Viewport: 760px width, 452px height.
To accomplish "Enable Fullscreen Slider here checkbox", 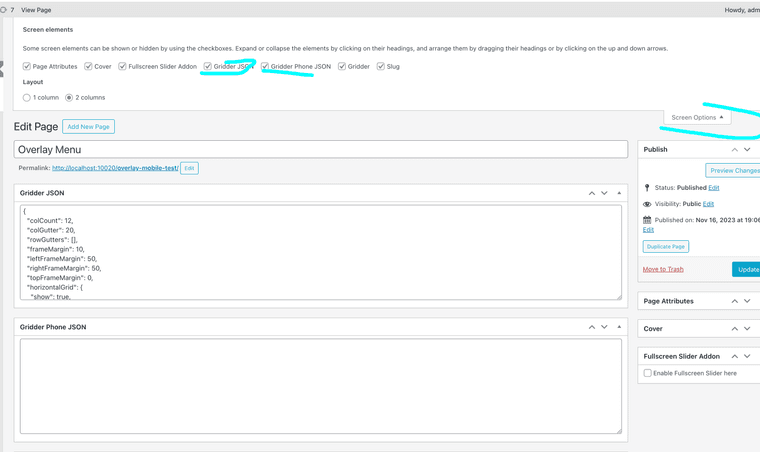I will coord(648,373).
